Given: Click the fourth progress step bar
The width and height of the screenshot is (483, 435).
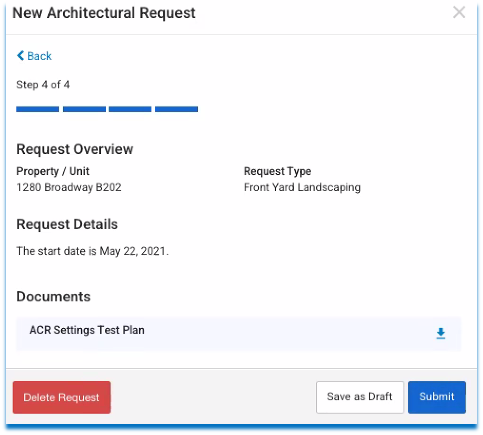Looking at the screenshot, I should pyautogui.click(x=176, y=109).
